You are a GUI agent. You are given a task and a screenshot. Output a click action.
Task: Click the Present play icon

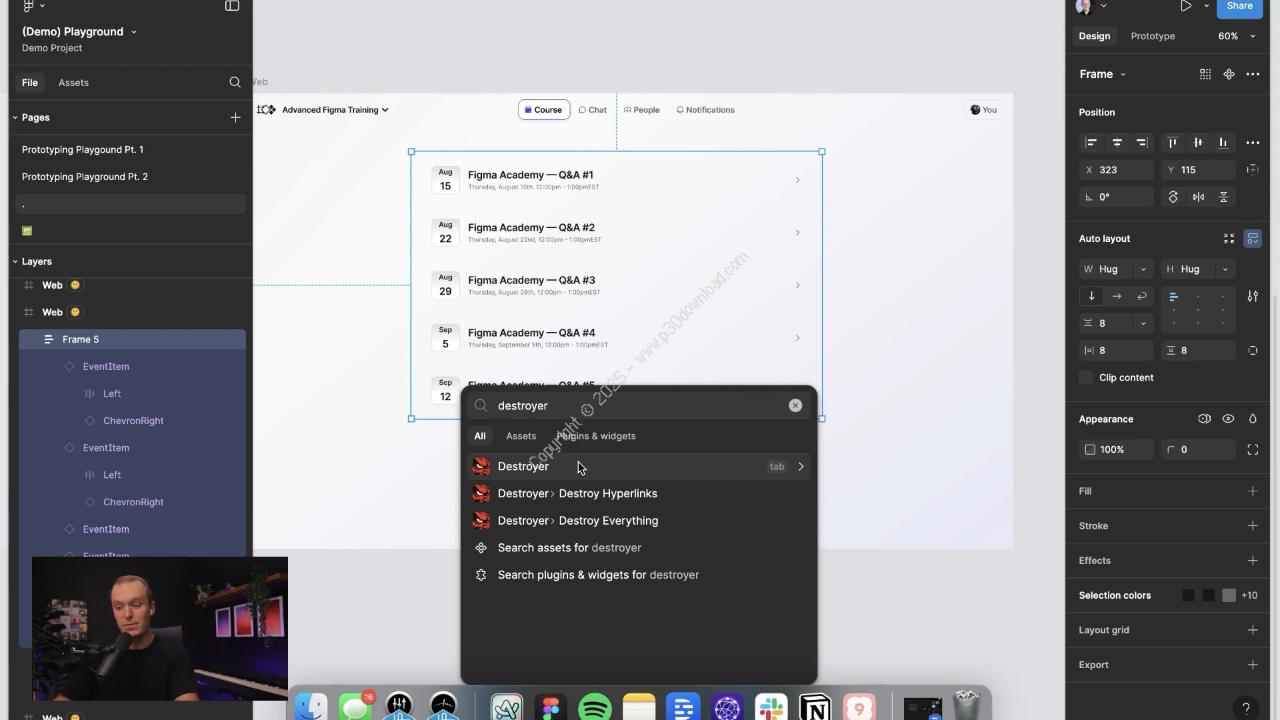tap(1185, 6)
